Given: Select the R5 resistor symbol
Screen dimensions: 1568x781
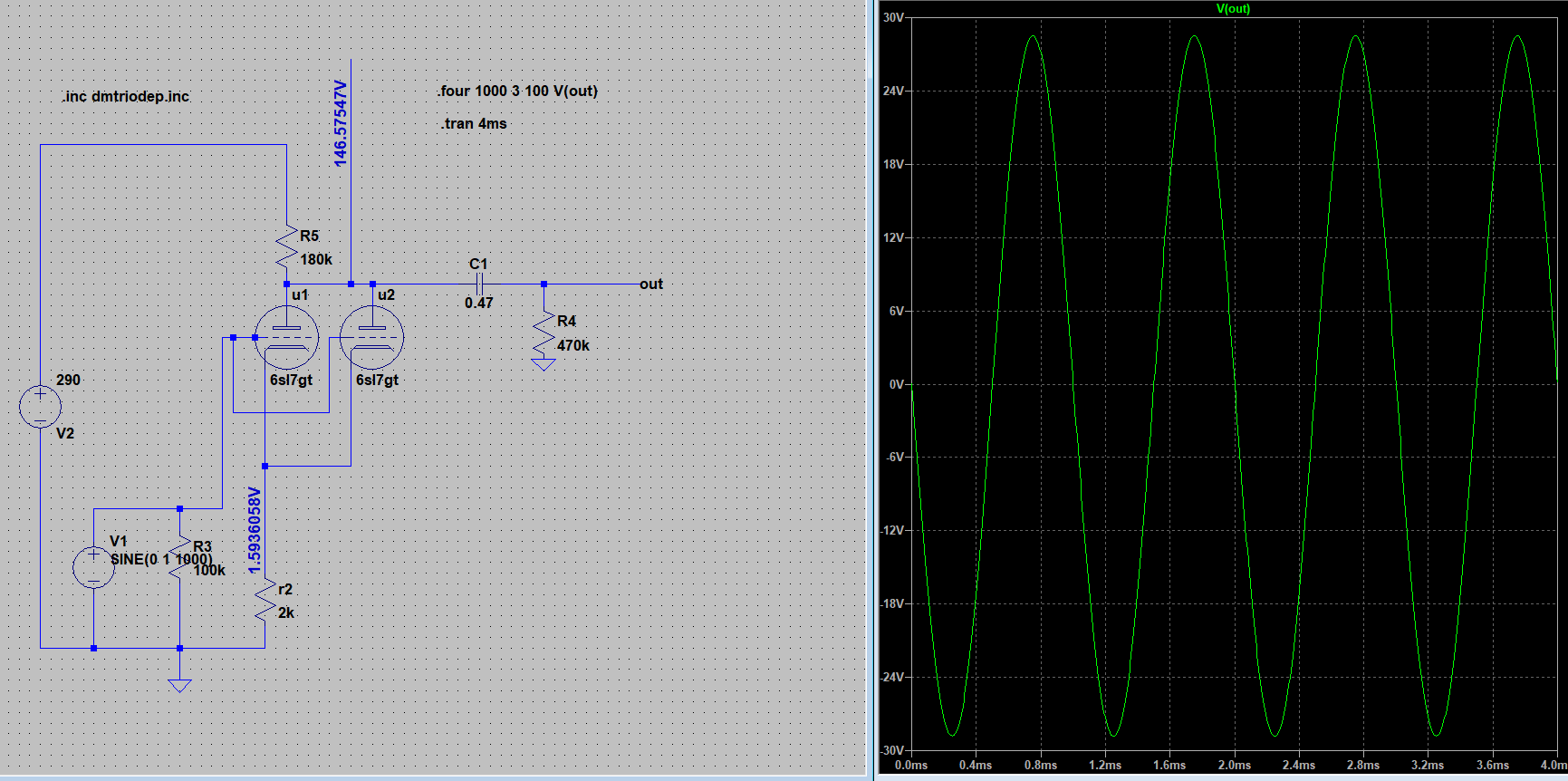Looking at the screenshot, I should pyautogui.click(x=286, y=246).
